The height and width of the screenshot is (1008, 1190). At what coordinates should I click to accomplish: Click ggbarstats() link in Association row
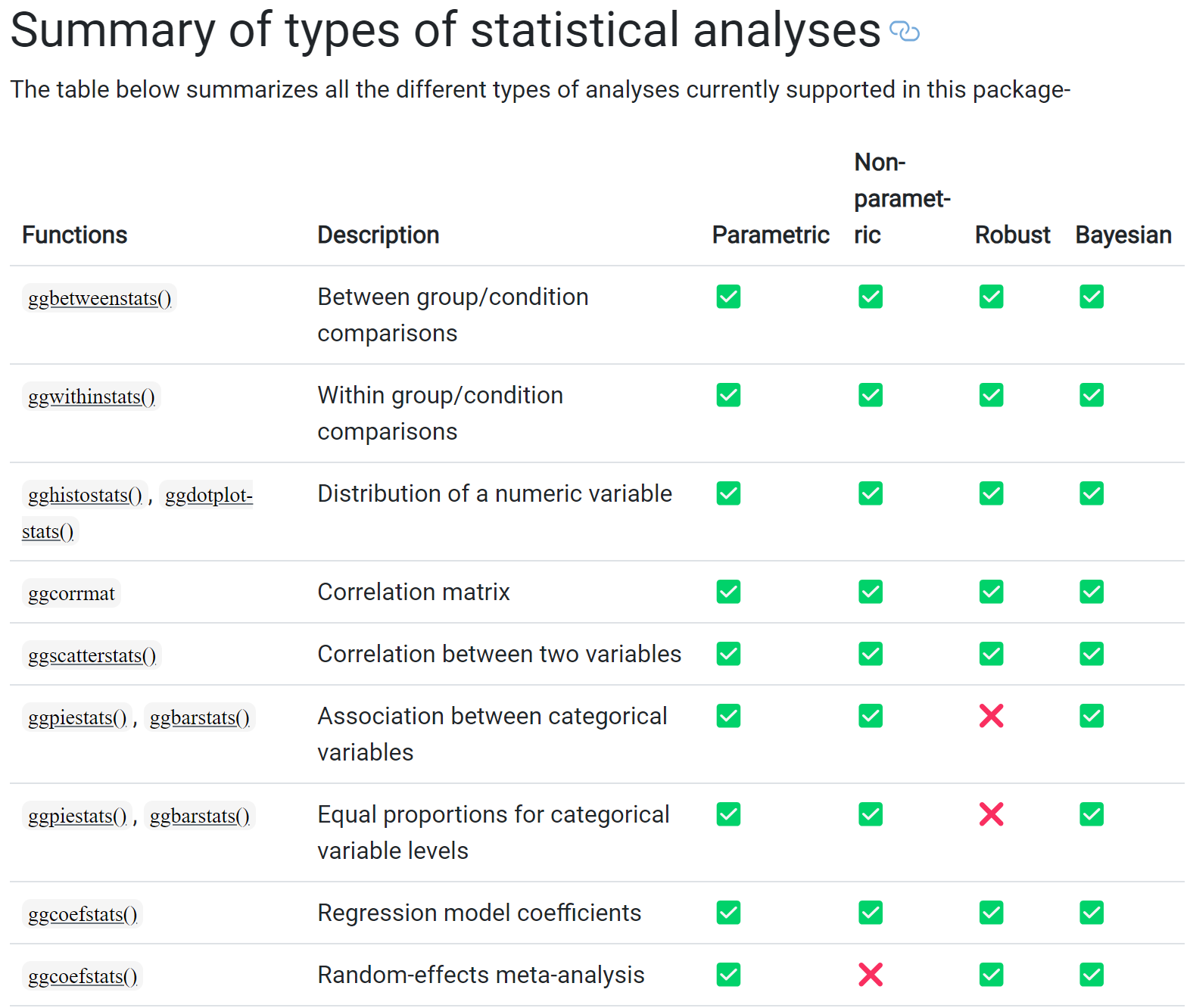tap(199, 717)
